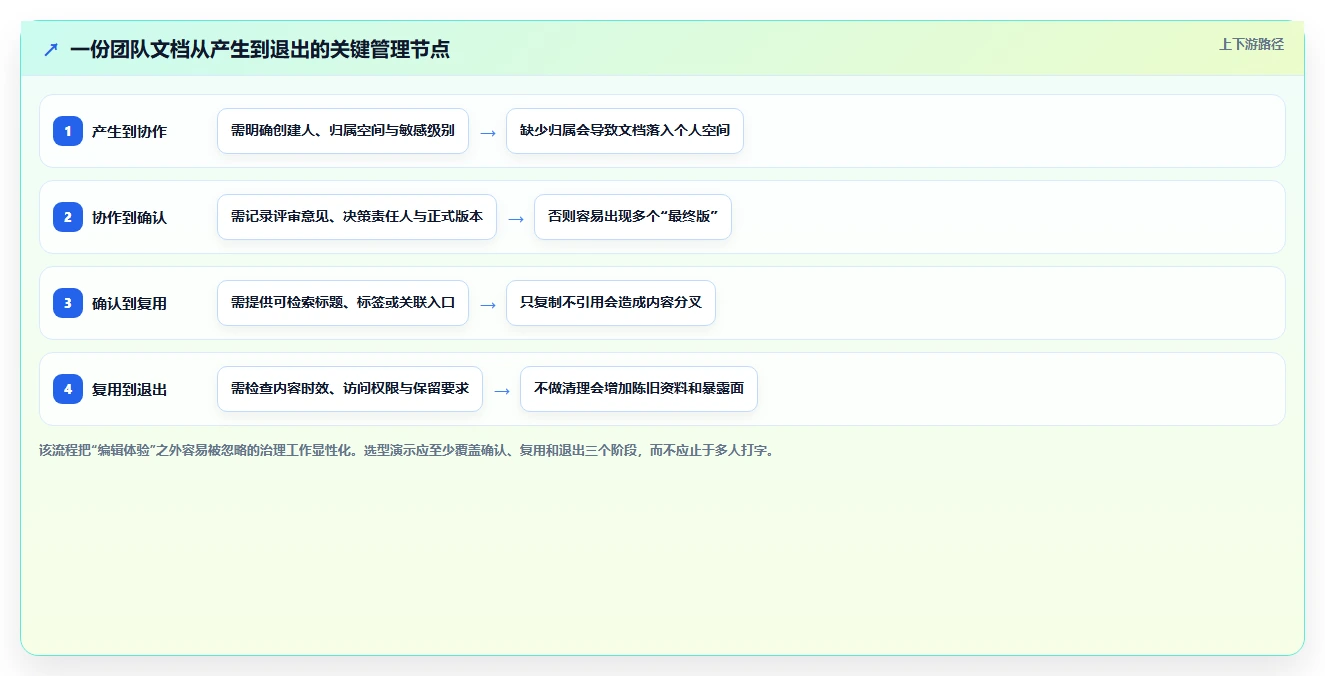This screenshot has height=676, width=1325.
Task: Click box 缺少归属会导致文档落入个人空间
Action: coord(625,131)
